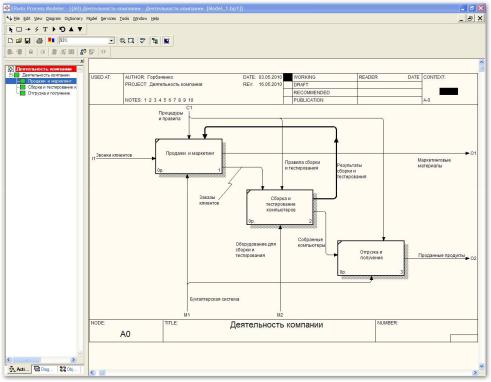Click the spelling check icon
The image size is (491, 382).
[143, 41]
